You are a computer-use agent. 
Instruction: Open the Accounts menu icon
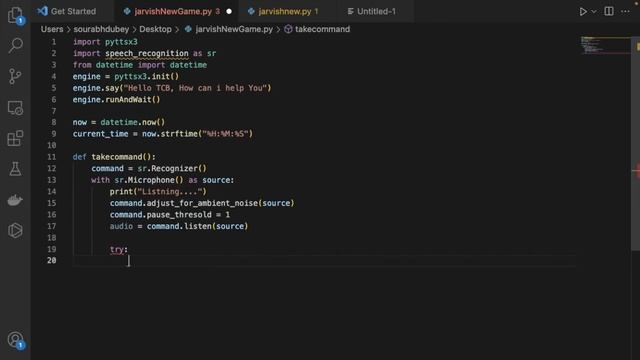click(15, 340)
